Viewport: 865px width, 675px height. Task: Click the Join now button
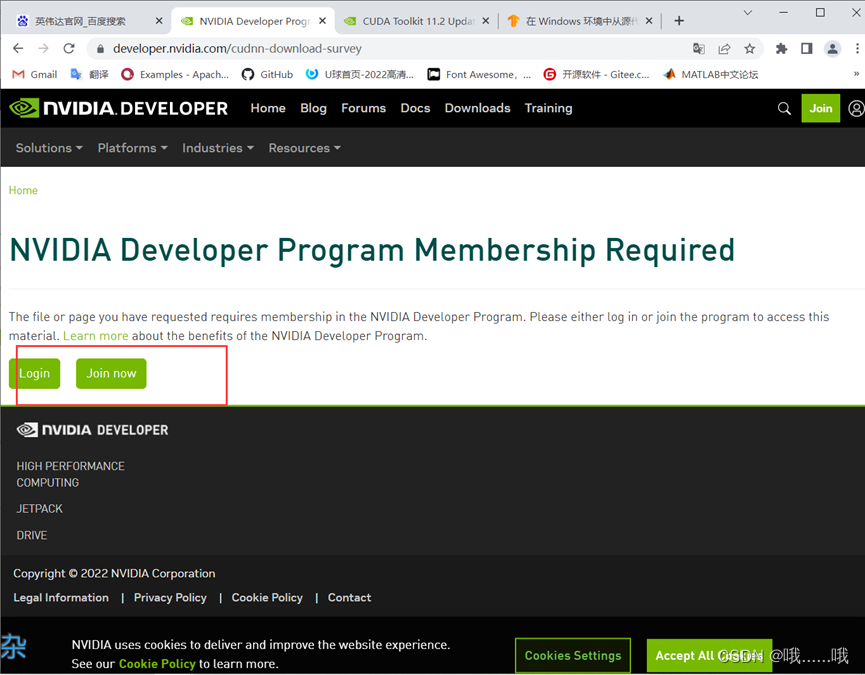[x=111, y=373]
